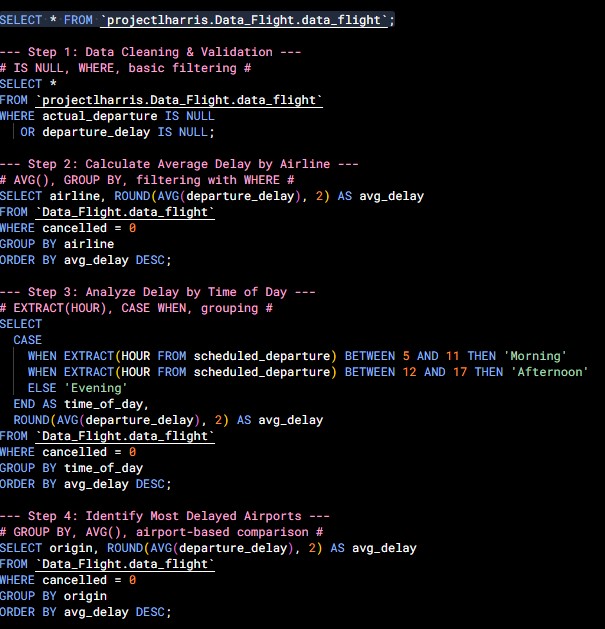Click the 'Step 4: Identify Most Delayed Airports' comment
Image resolution: width=605 pixels, height=629 pixels.
click(164, 516)
